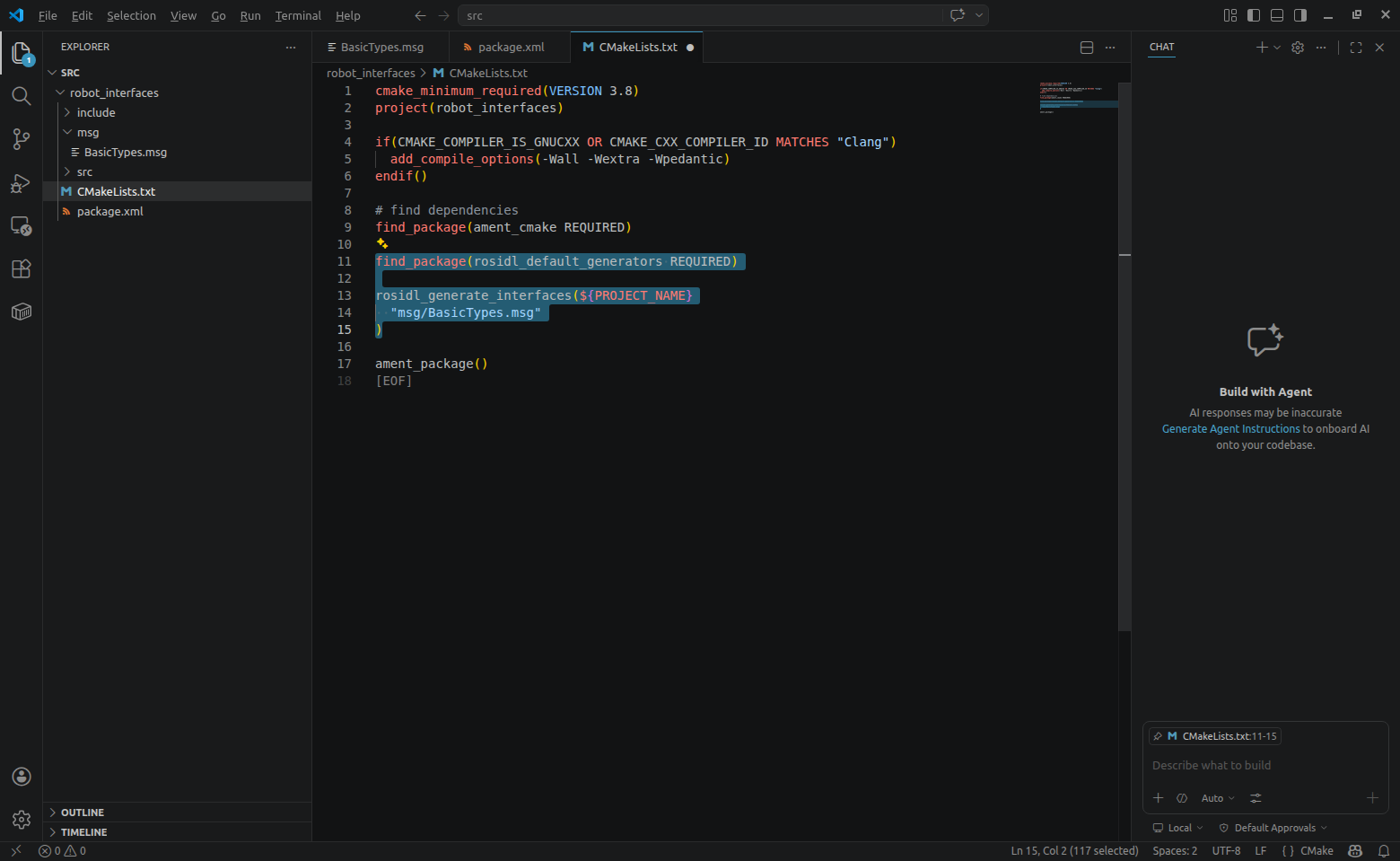
Task: Click the Spaces: 2 indentation indicator
Action: point(1175,851)
